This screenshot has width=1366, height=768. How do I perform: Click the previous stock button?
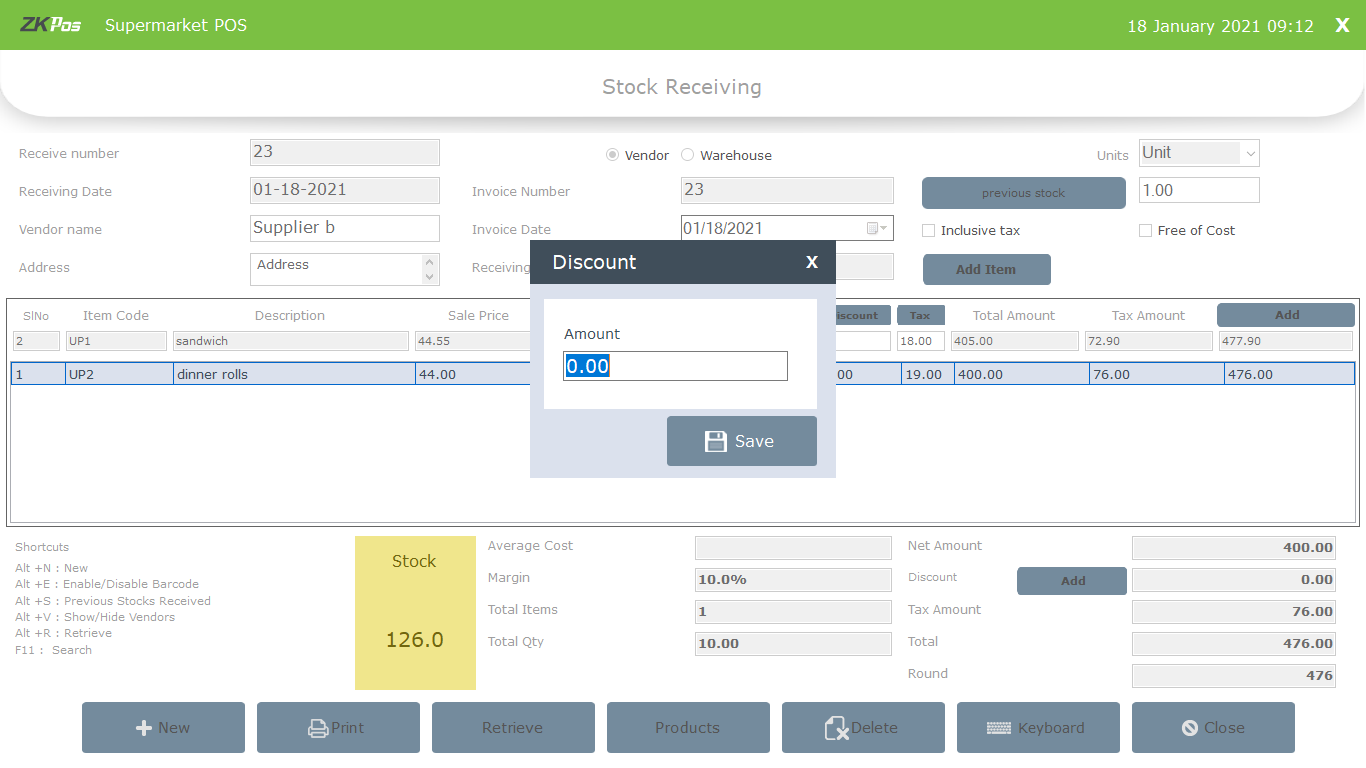[1024, 193]
